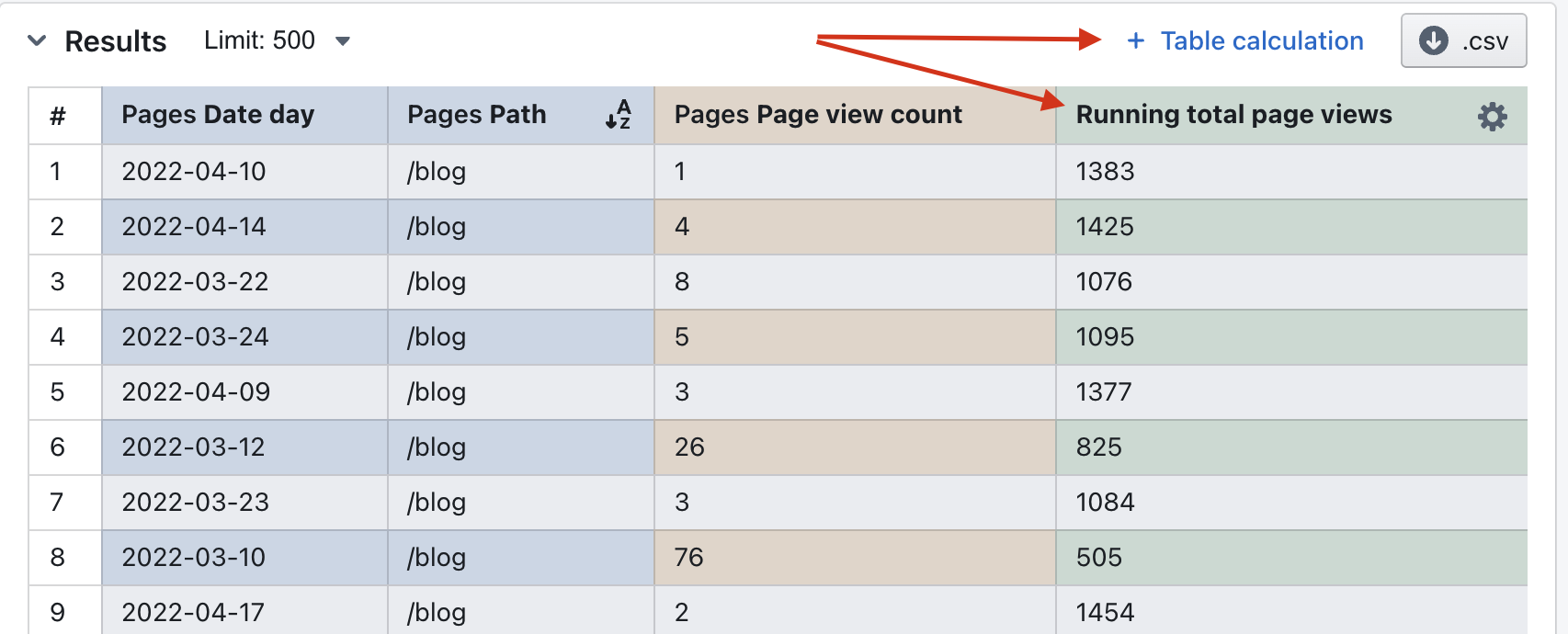1568x634 pixels.
Task: Select running total cell with value 1425
Action: [1105, 227]
